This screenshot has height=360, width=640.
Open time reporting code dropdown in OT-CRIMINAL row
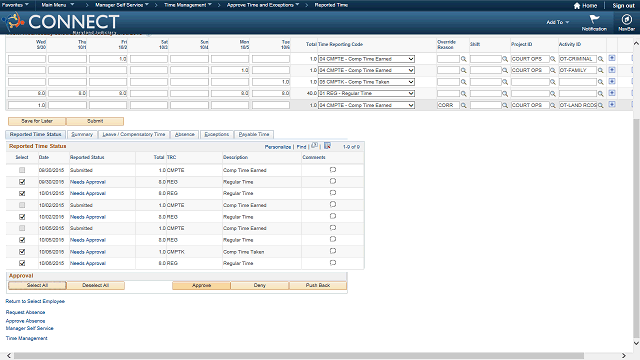(x=366, y=59)
